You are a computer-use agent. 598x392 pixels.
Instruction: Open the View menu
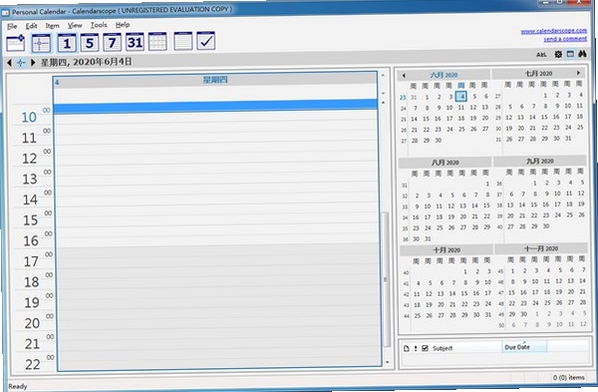(x=75, y=25)
